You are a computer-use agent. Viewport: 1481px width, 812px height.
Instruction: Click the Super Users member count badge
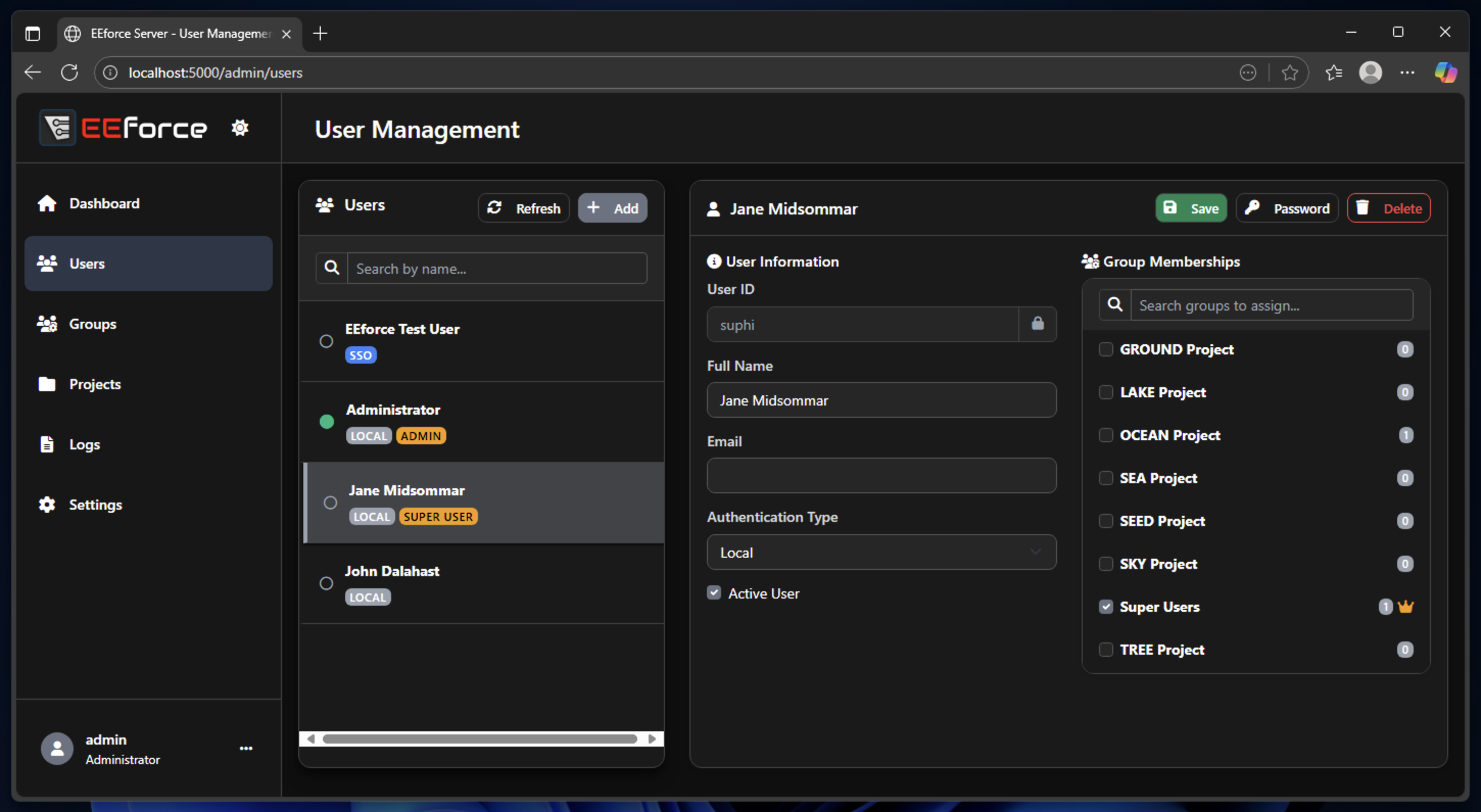[1385, 607]
